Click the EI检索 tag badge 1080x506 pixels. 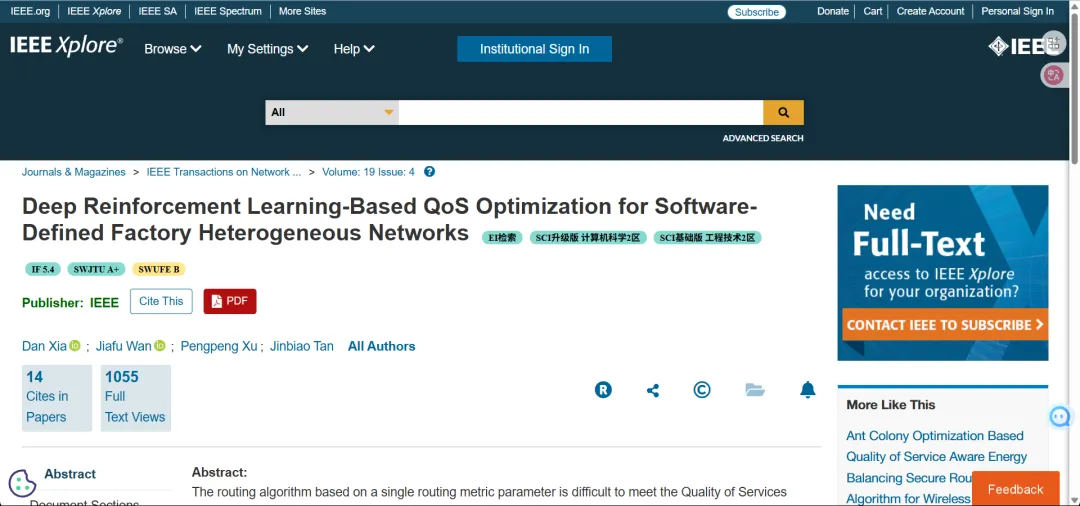pyautogui.click(x=502, y=238)
